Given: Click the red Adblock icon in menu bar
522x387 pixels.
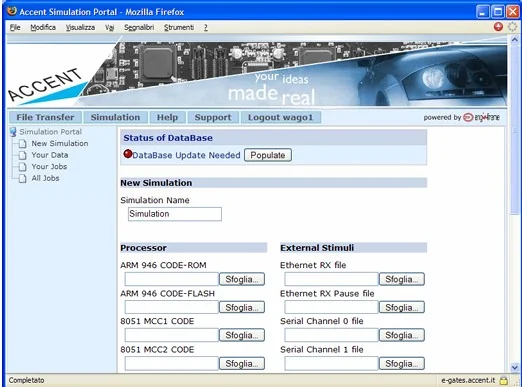Looking at the screenshot, I should [498, 27].
